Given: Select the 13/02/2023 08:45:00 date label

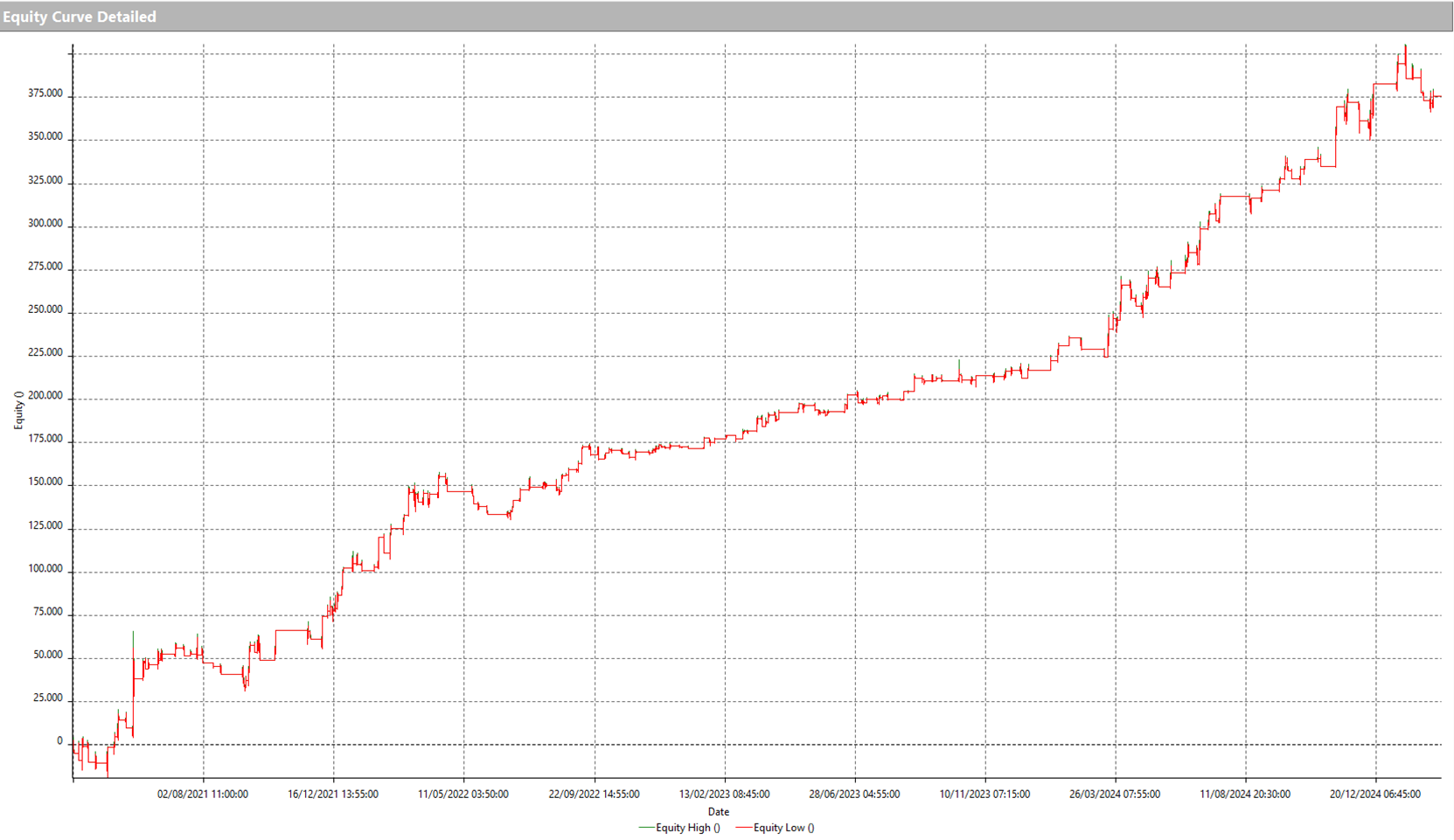Looking at the screenshot, I should [x=724, y=795].
